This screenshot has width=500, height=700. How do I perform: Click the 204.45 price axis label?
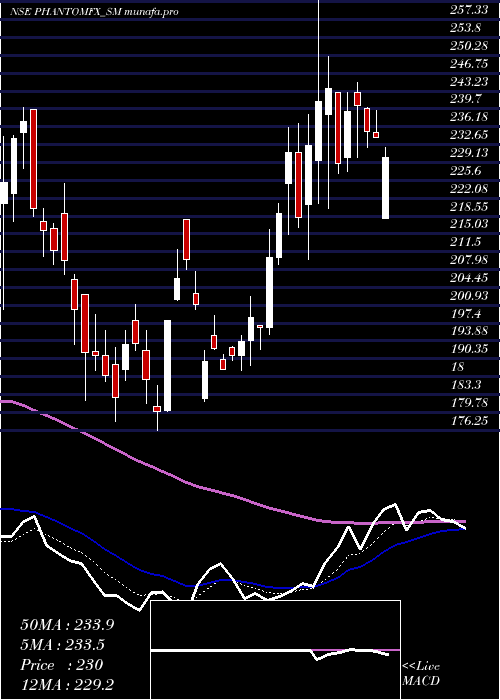tap(468, 278)
